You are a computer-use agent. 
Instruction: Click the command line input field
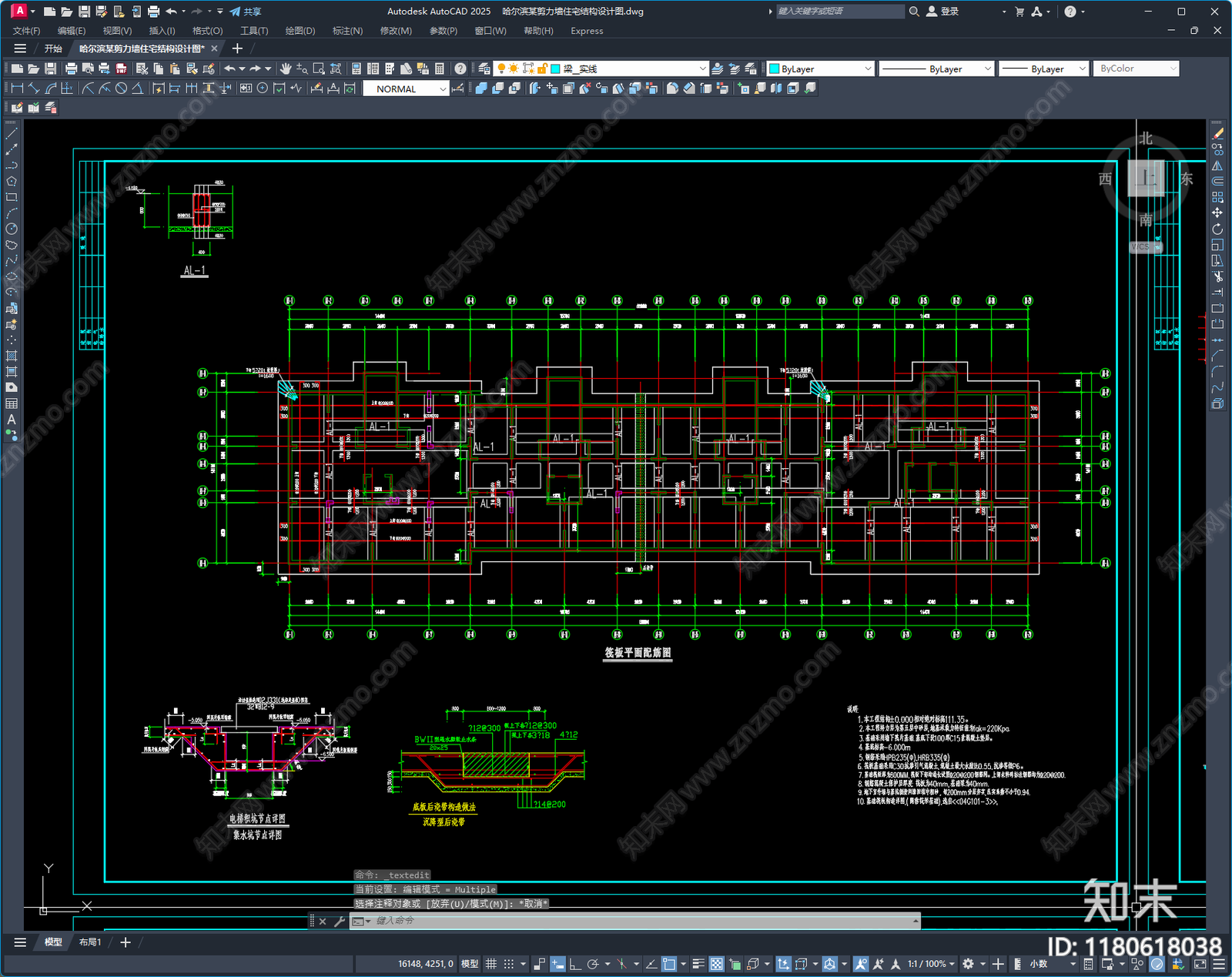(643, 921)
